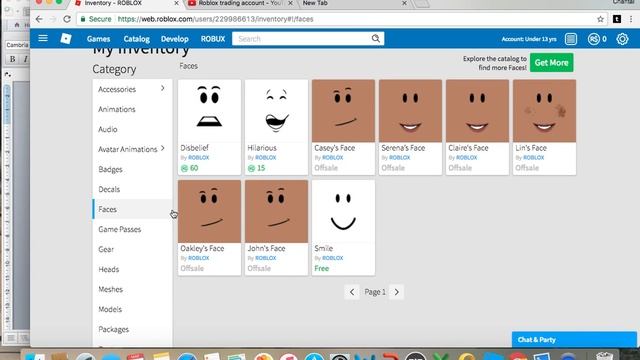Open the Chat & Party panel
Screen dimensions: 640x360
[x=574, y=339]
